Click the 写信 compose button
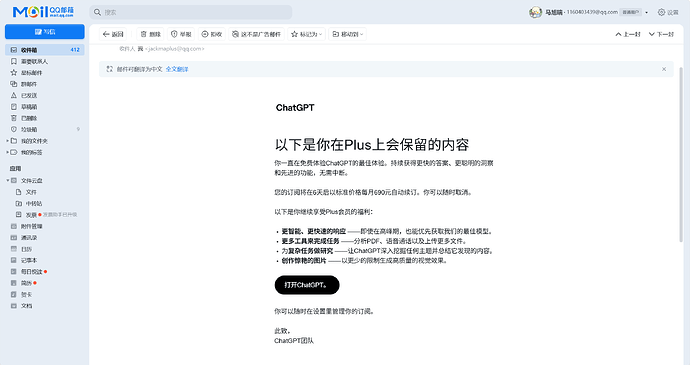690x365 pixels. pos(44,32)
